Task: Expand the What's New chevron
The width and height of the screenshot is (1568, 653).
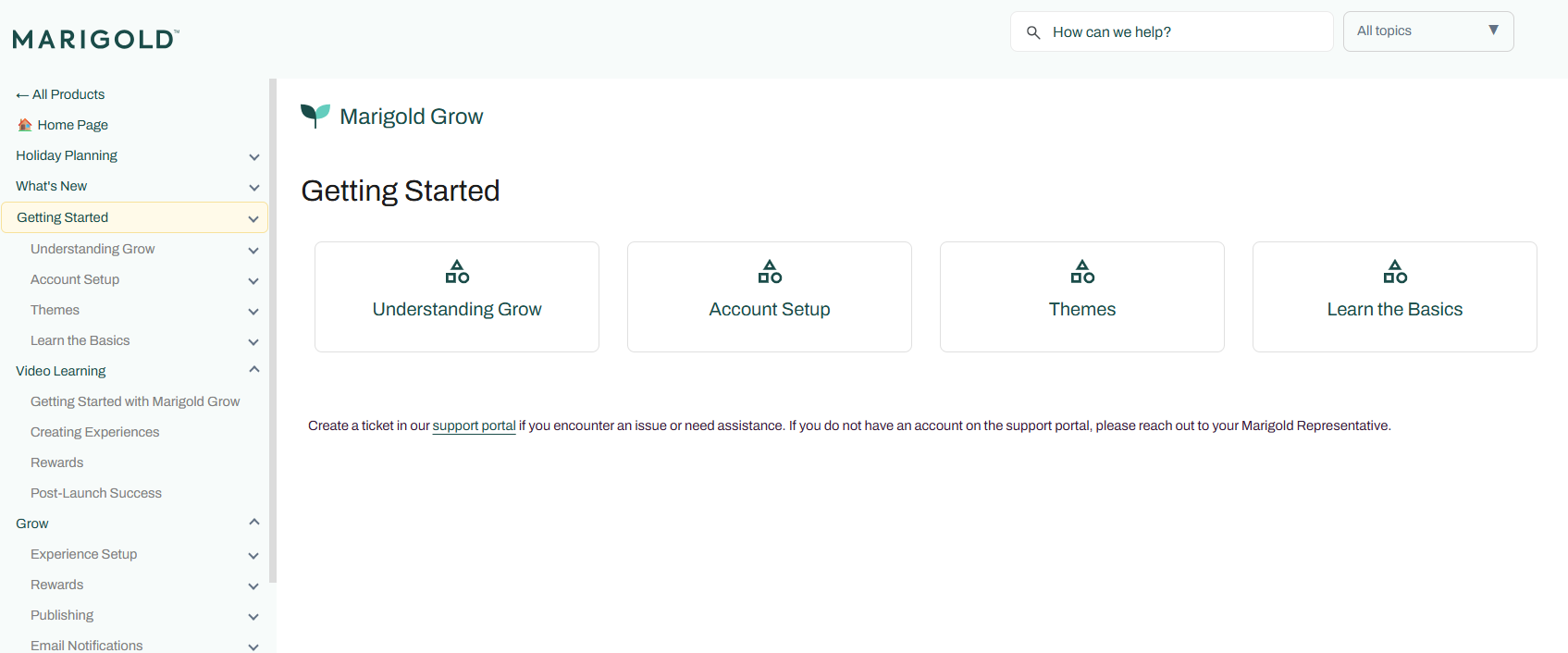Action: coord(253,187)
